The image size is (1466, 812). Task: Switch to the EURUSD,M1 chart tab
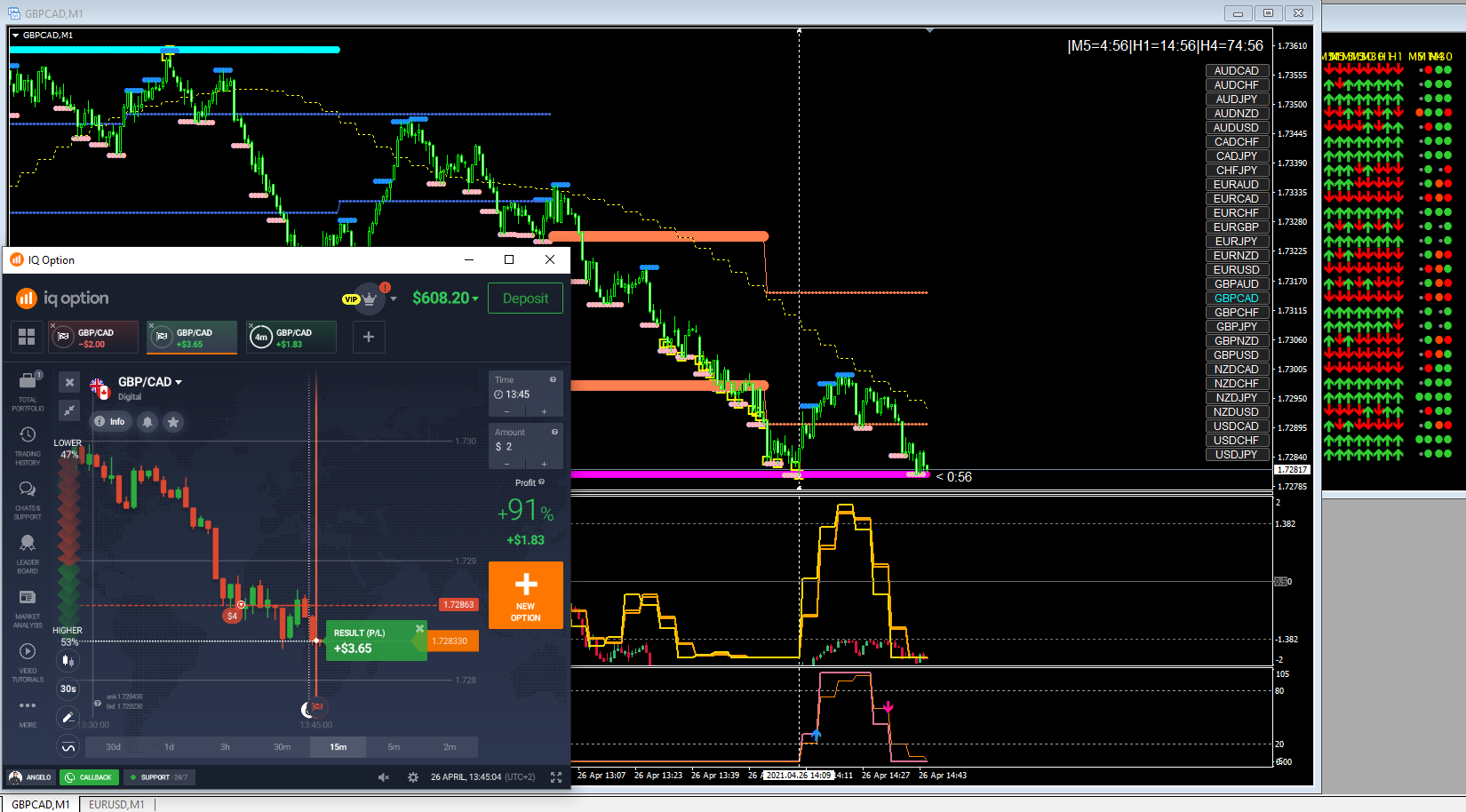click(x=116, y=805)
